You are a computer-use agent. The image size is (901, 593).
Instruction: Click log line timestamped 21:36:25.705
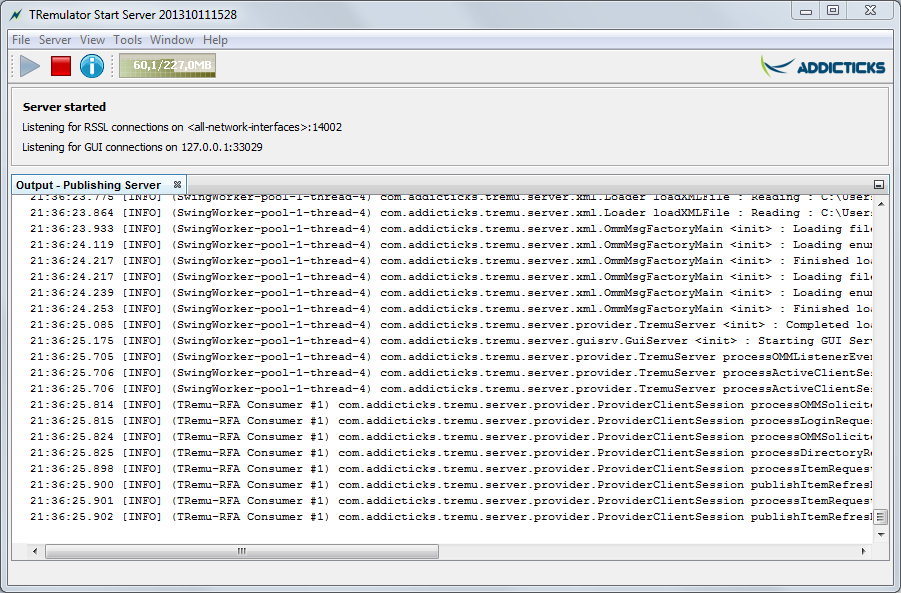tap(450, 357)
